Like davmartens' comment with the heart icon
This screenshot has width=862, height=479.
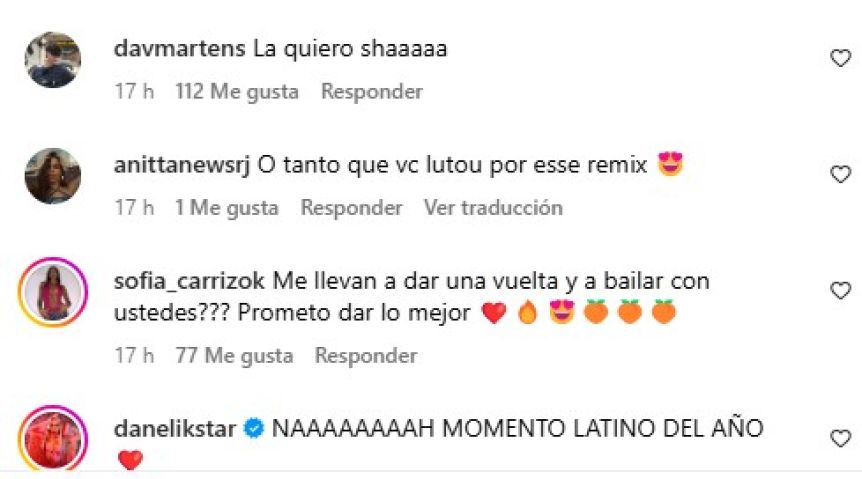840,58
